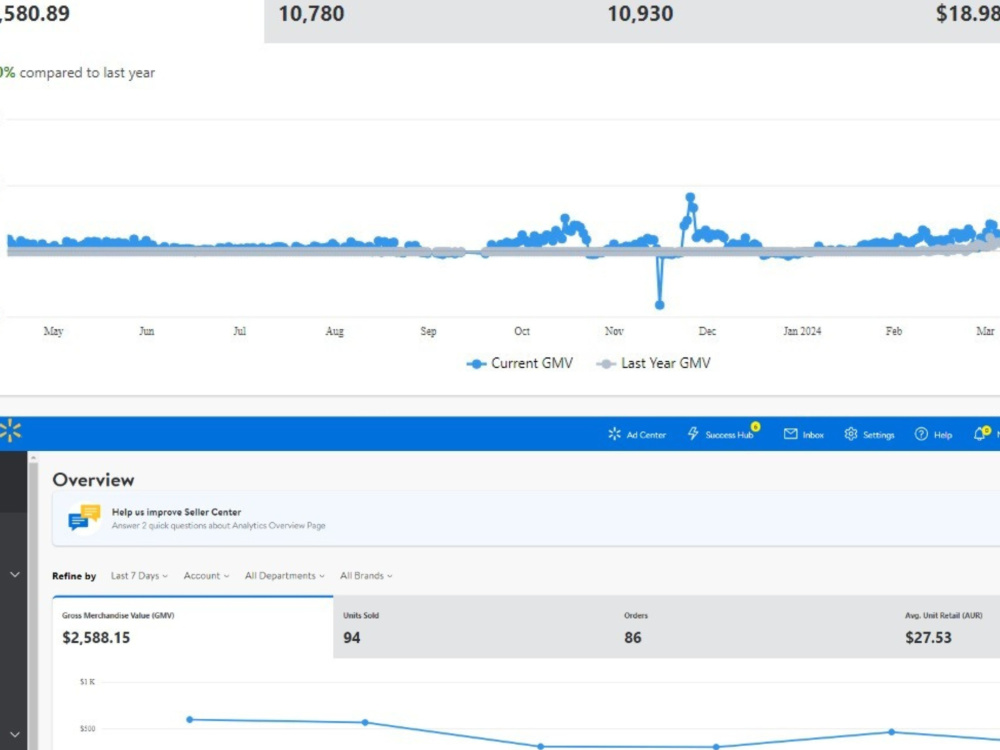
Task: Expand the lower sidebar chevron
Action: click(14, 735)
